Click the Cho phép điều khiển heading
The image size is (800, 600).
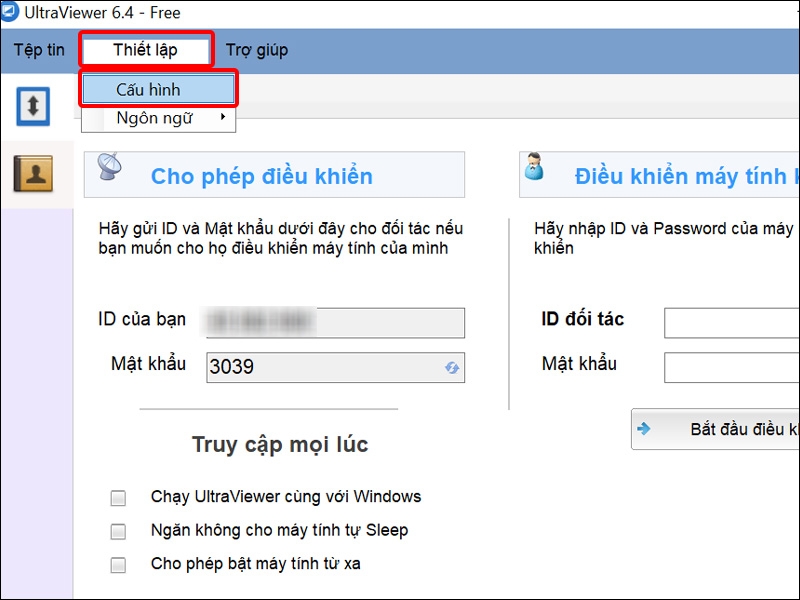262,176
